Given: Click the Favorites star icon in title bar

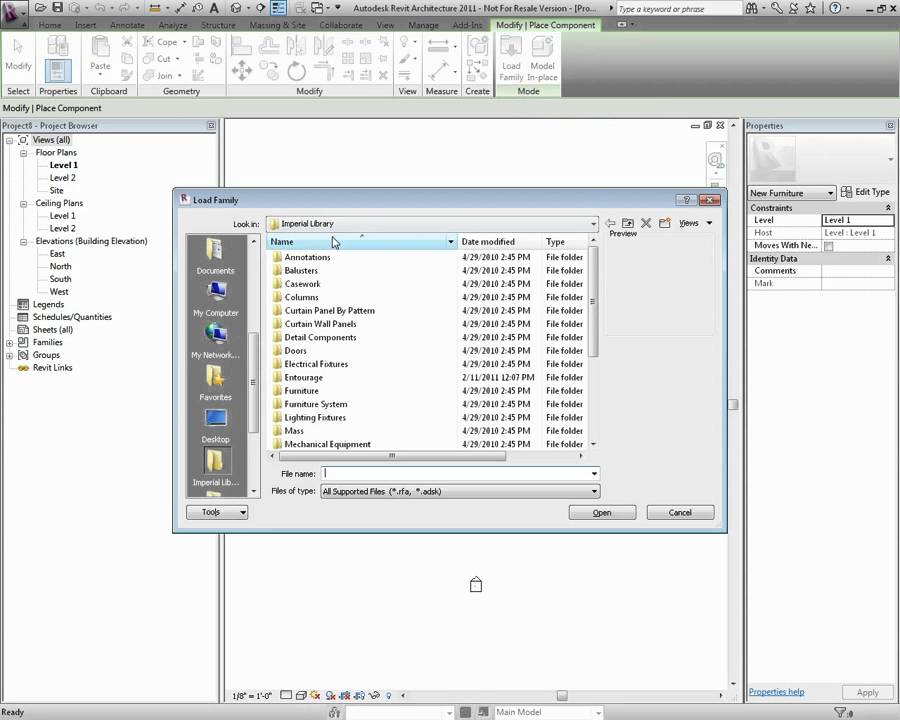Looking at the screenshot, I should [810, 8].
